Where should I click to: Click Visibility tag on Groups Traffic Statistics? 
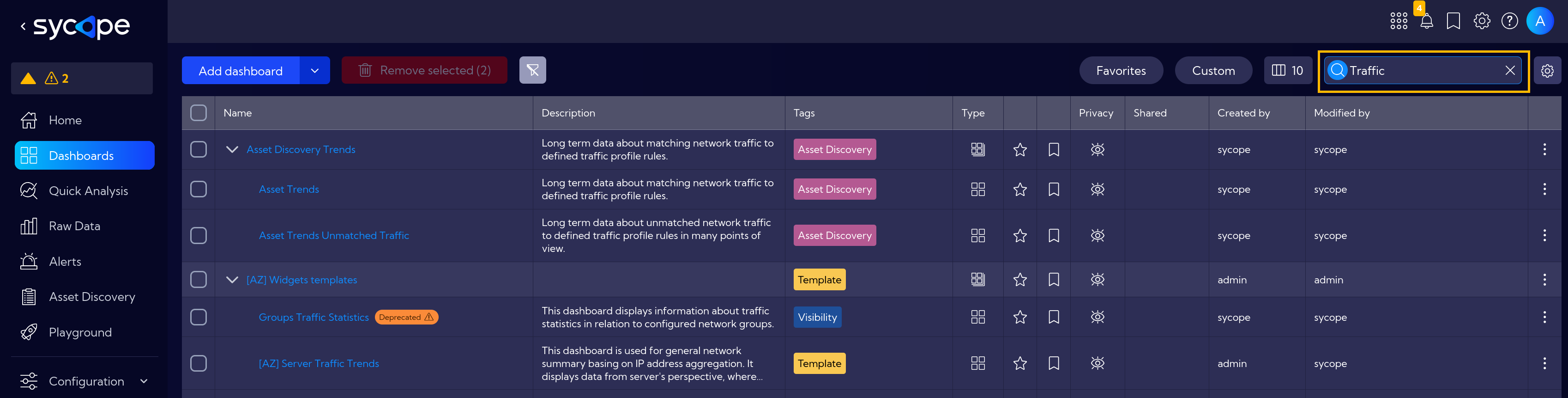point(817,317)
